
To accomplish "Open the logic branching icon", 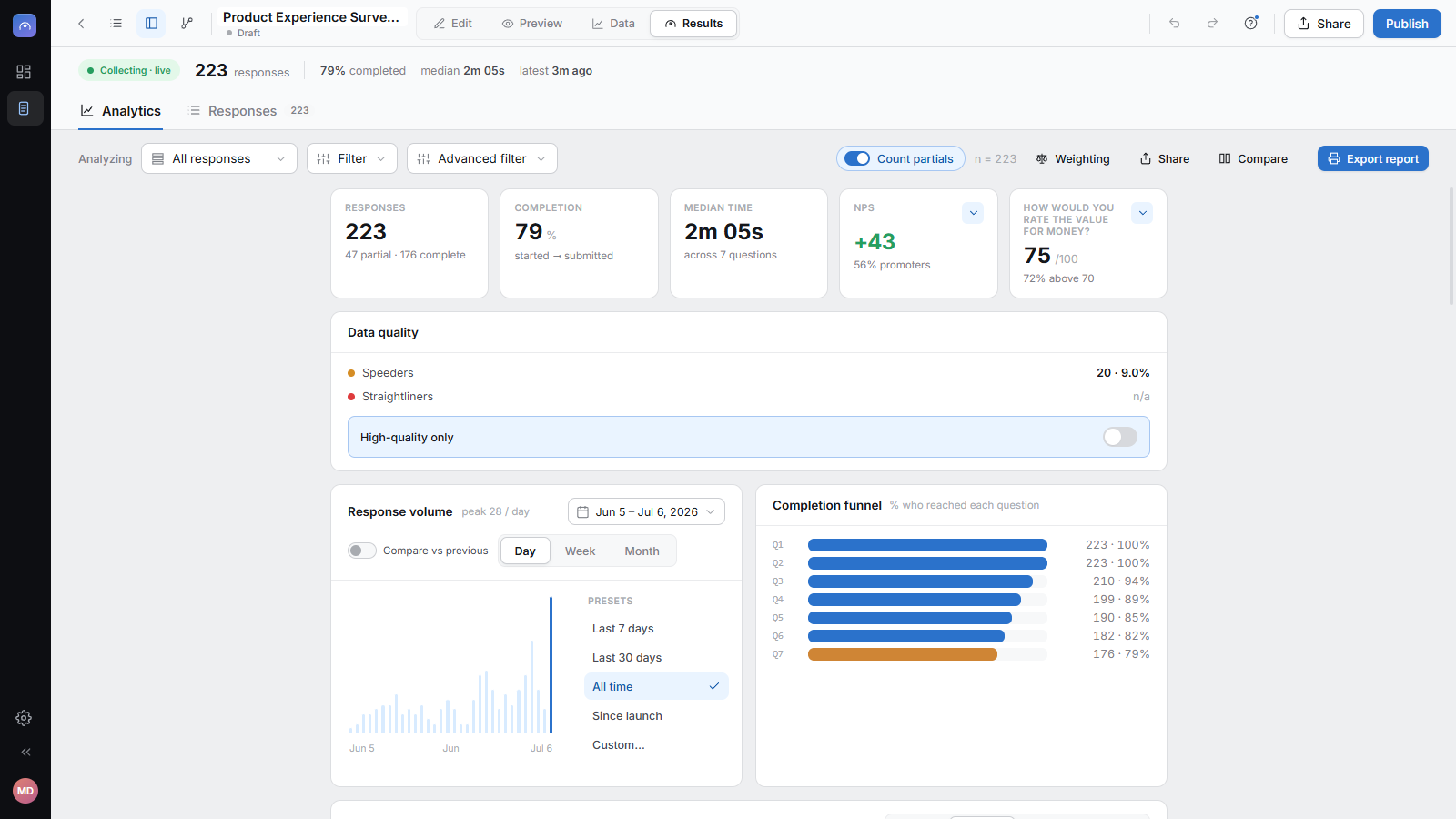I will tap(187, 24).
